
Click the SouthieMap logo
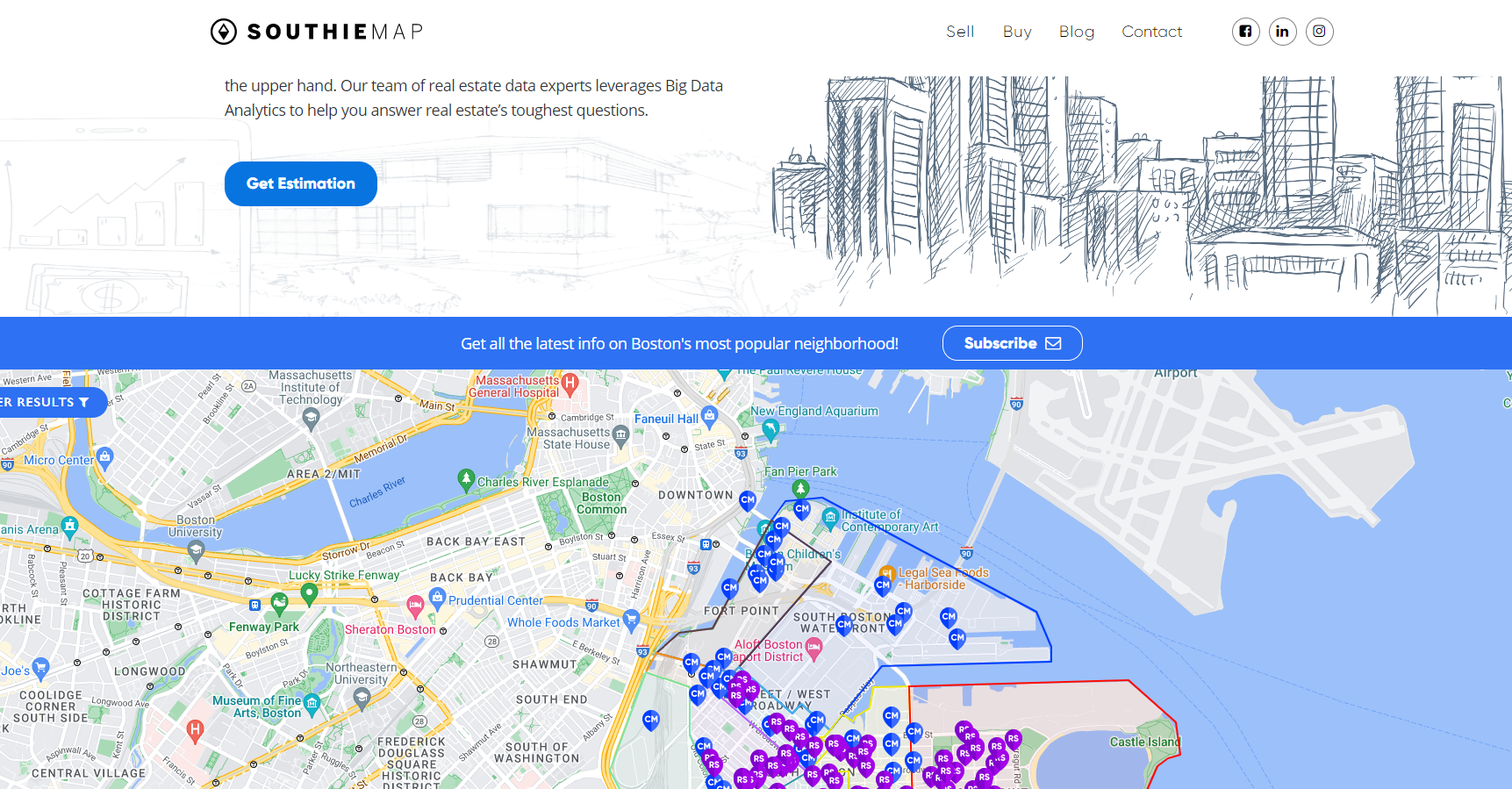pos(317,32)
